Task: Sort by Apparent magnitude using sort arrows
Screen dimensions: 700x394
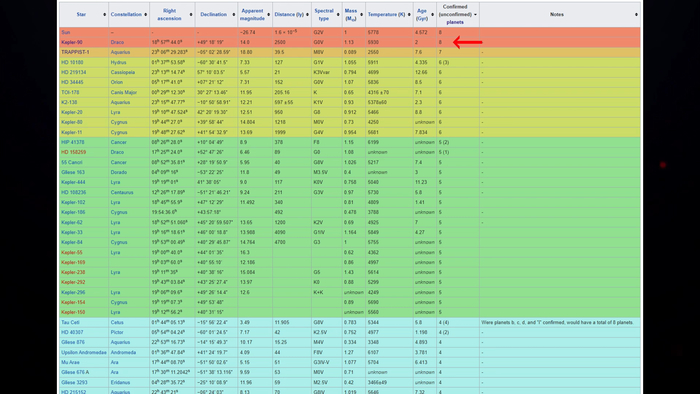Action: coord(268,15)
